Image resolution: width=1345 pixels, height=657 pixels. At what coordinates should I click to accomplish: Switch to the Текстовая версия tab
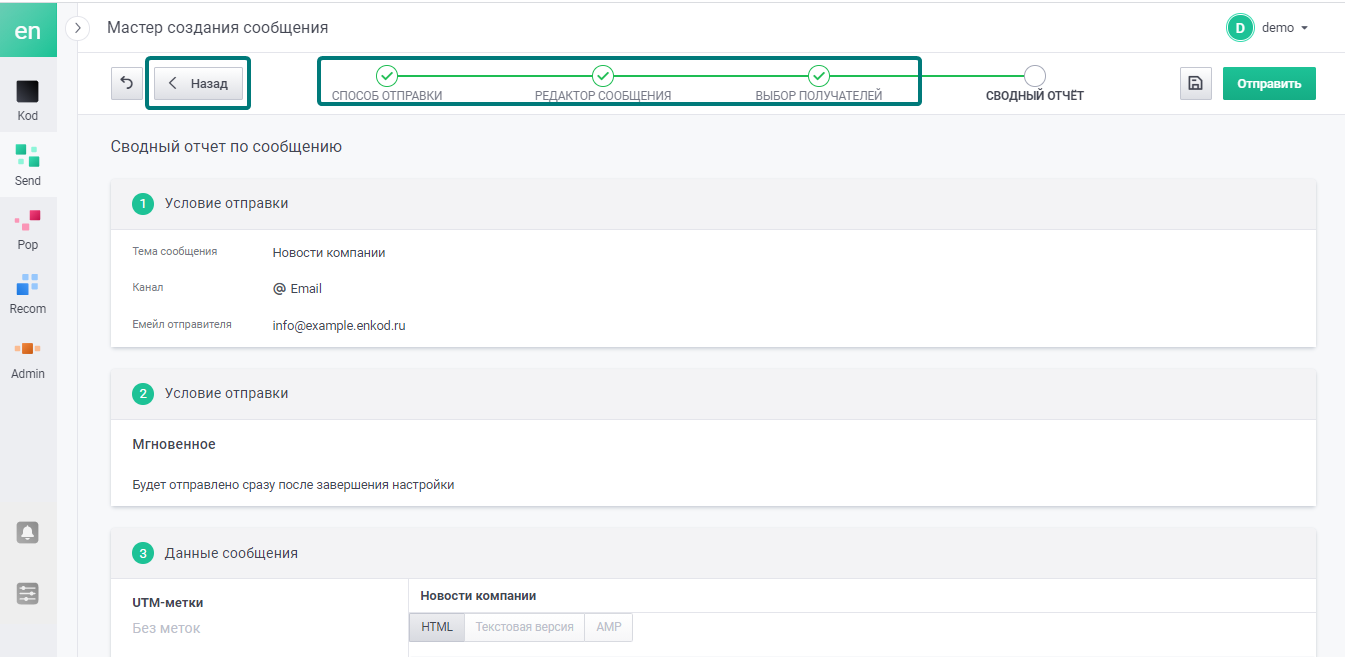click(x=524, y=627)
